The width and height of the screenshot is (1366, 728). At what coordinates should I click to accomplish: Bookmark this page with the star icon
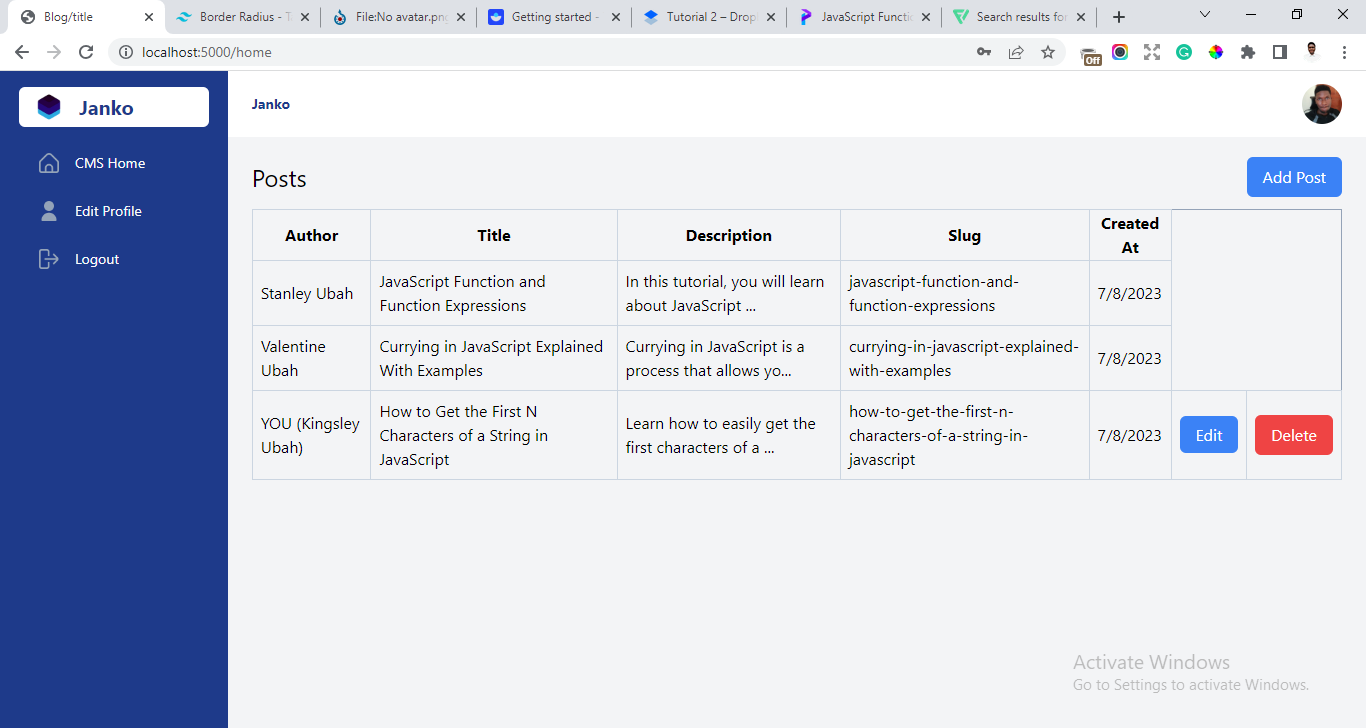point(1048,51)
